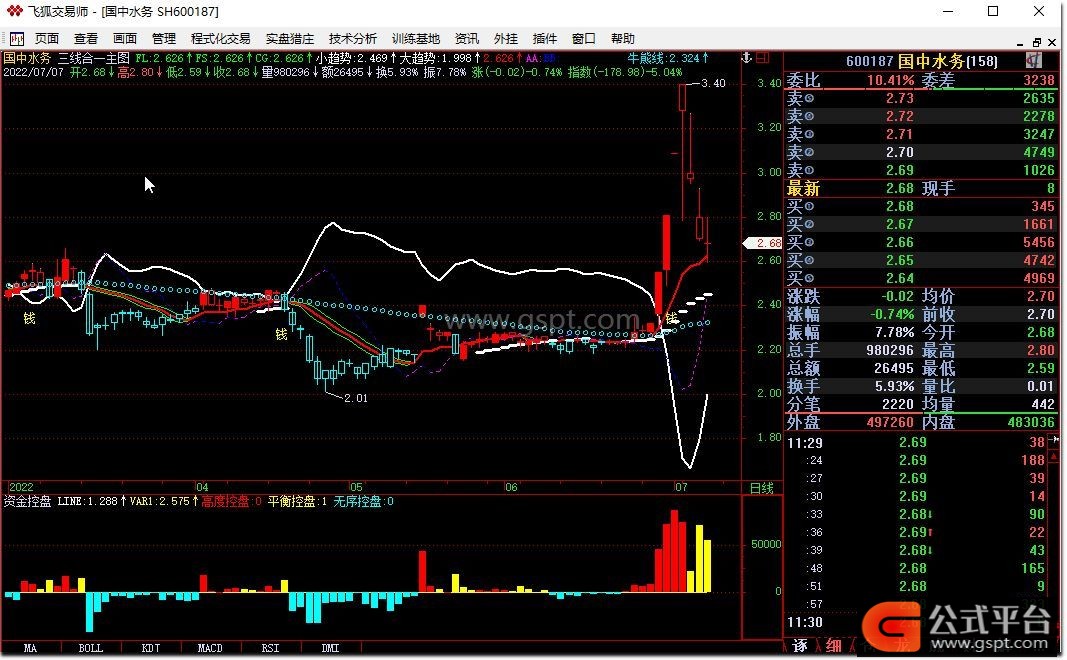
Task: Click the 买 2.67 bid price row
Action: 921,225
